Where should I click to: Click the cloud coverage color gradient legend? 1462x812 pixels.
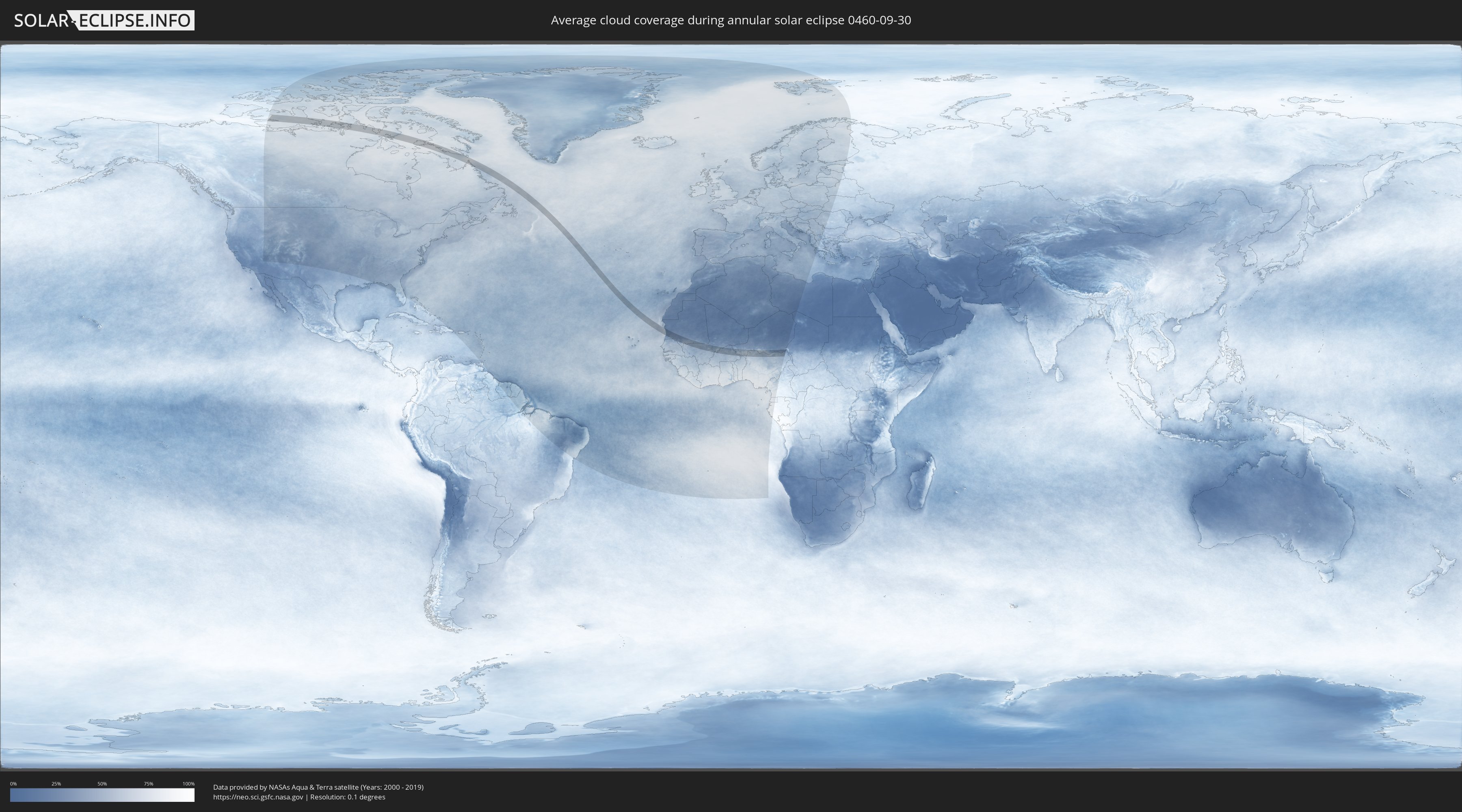pyautogui.click(x=102, y=795)
